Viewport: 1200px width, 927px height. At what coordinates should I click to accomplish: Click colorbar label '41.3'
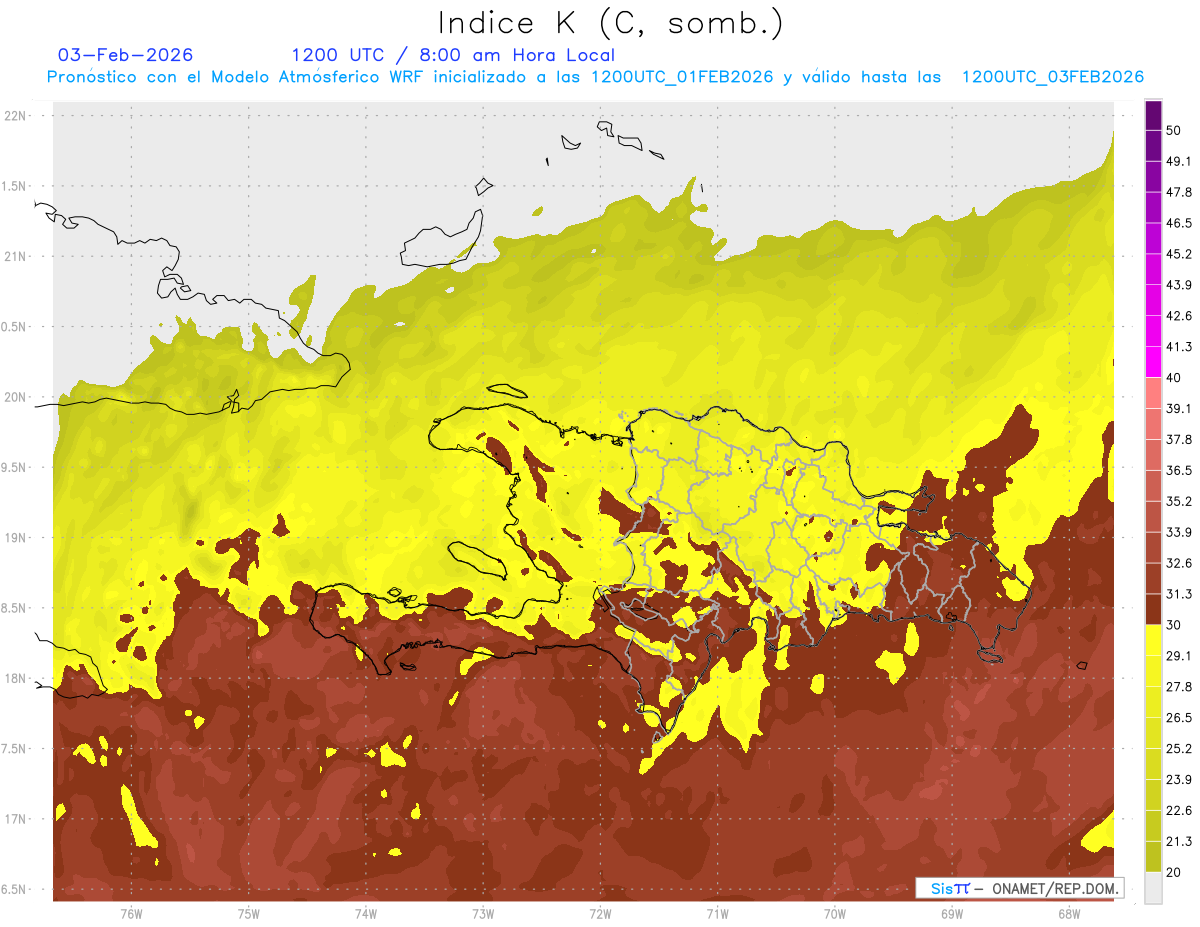1178,347
